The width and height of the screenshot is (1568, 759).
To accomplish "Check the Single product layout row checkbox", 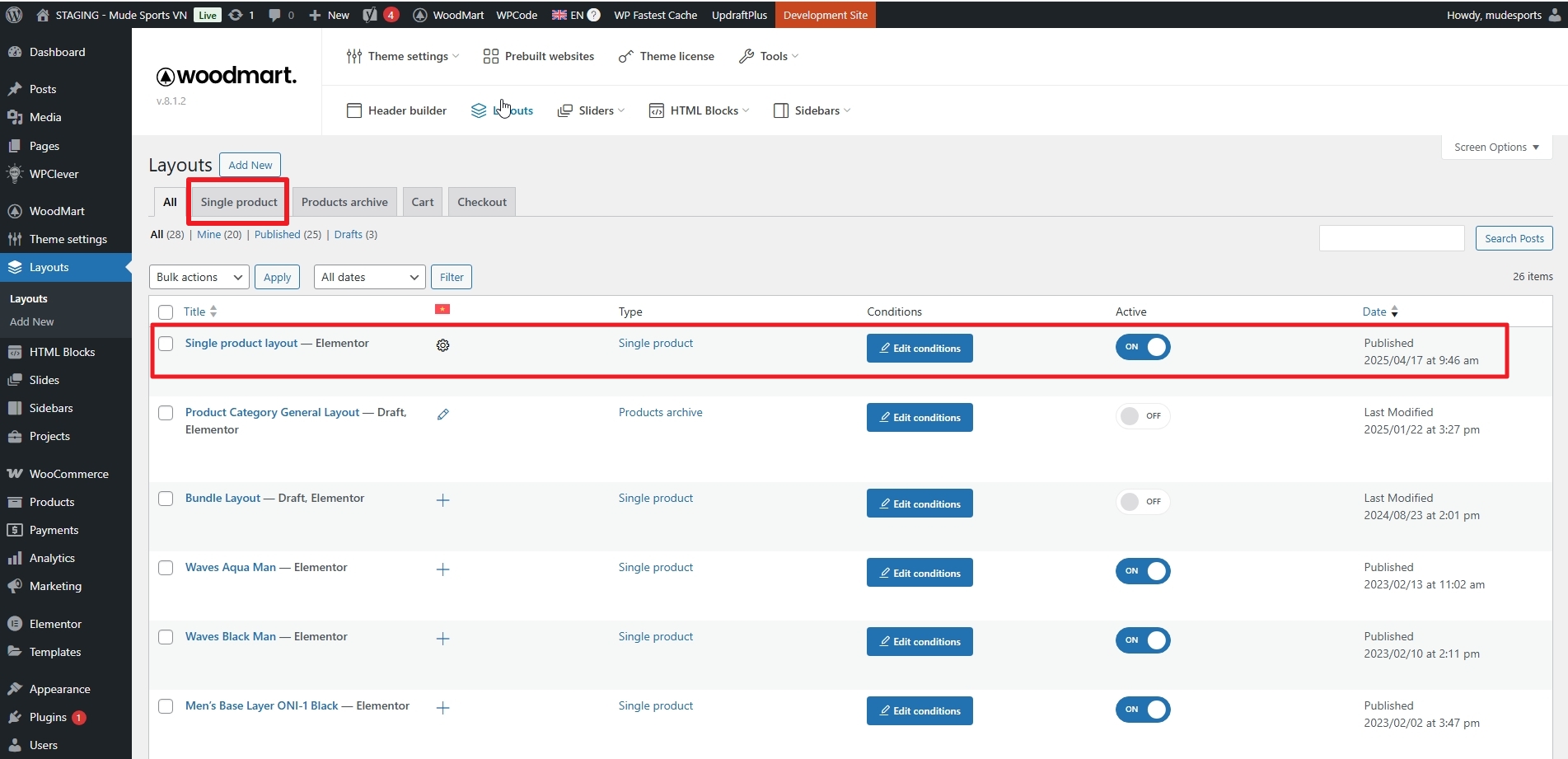I will click(x=166, y=344).
